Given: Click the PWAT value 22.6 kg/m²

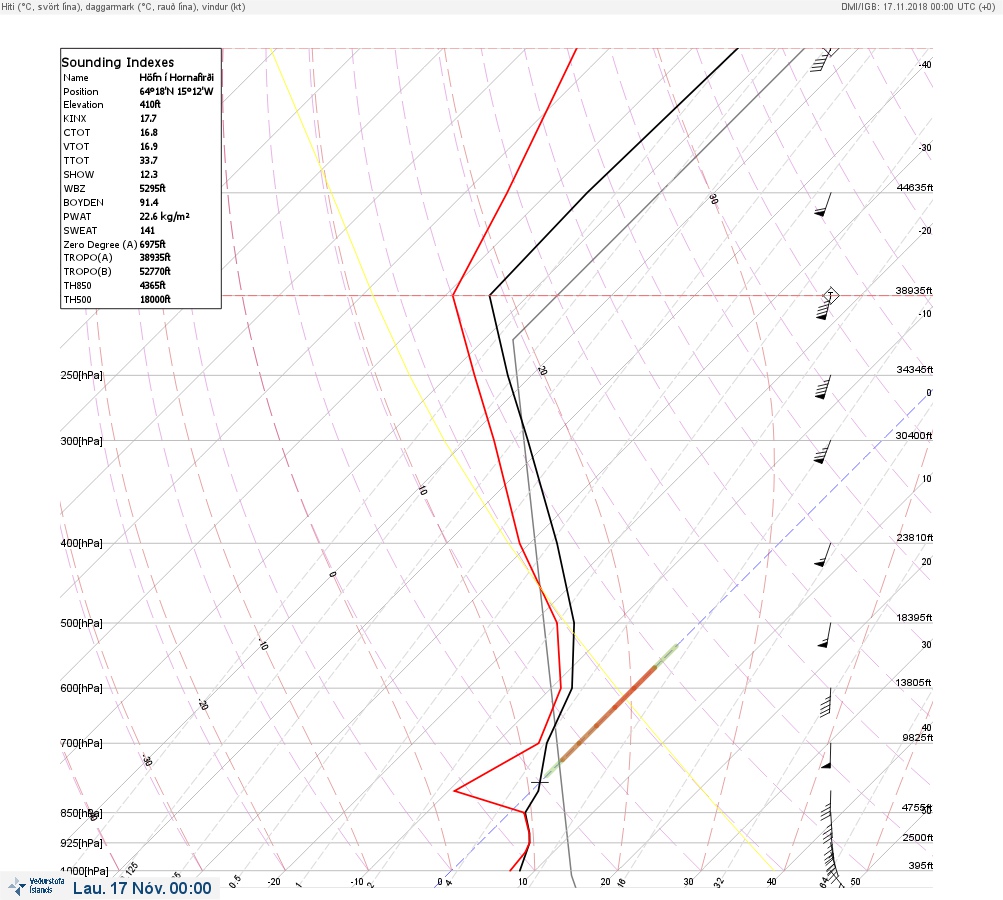Looking at the screenshot, I should [165, 216].
